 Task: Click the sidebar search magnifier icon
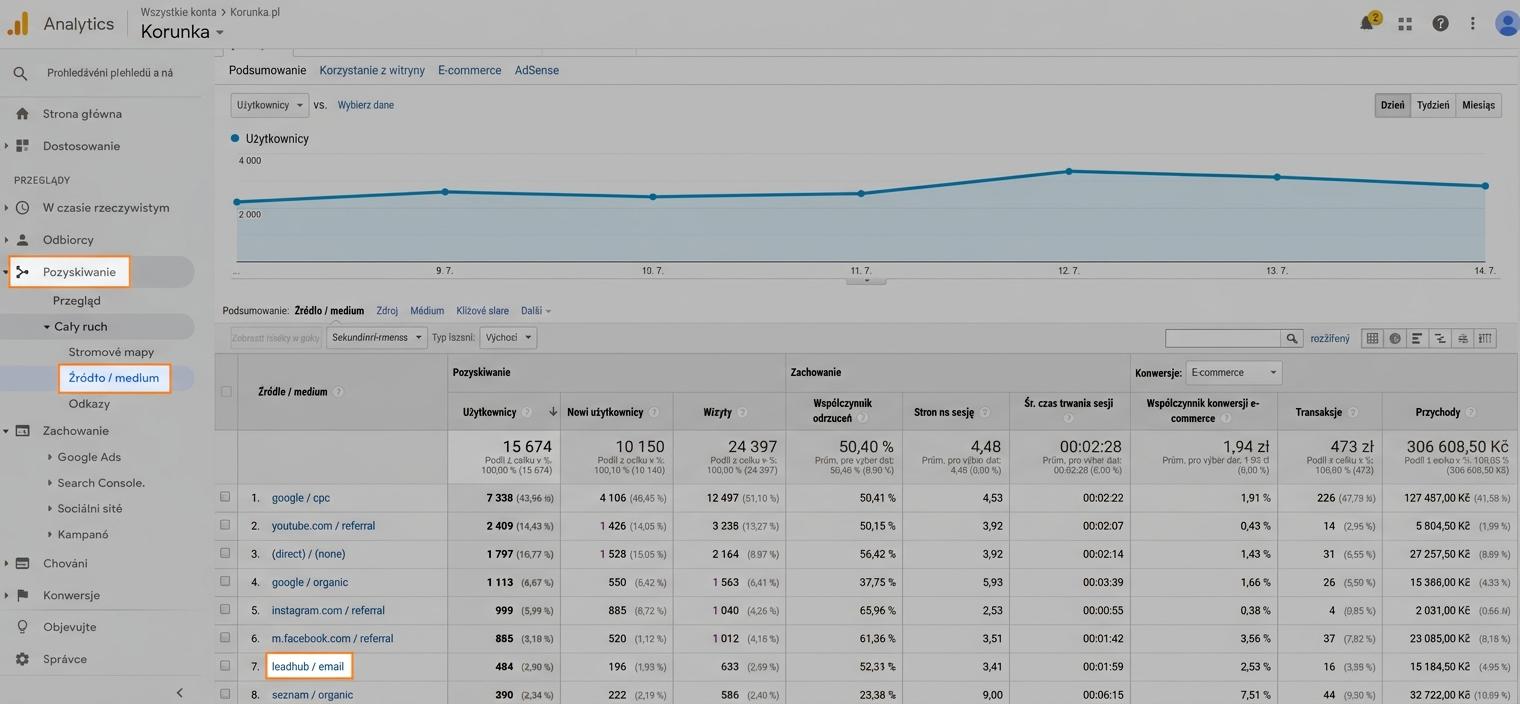(x=20, y=73)
